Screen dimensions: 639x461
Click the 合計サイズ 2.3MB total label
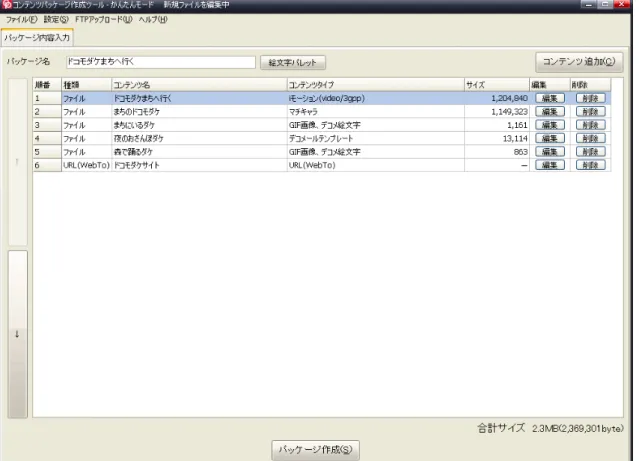[x=550, y=428]
